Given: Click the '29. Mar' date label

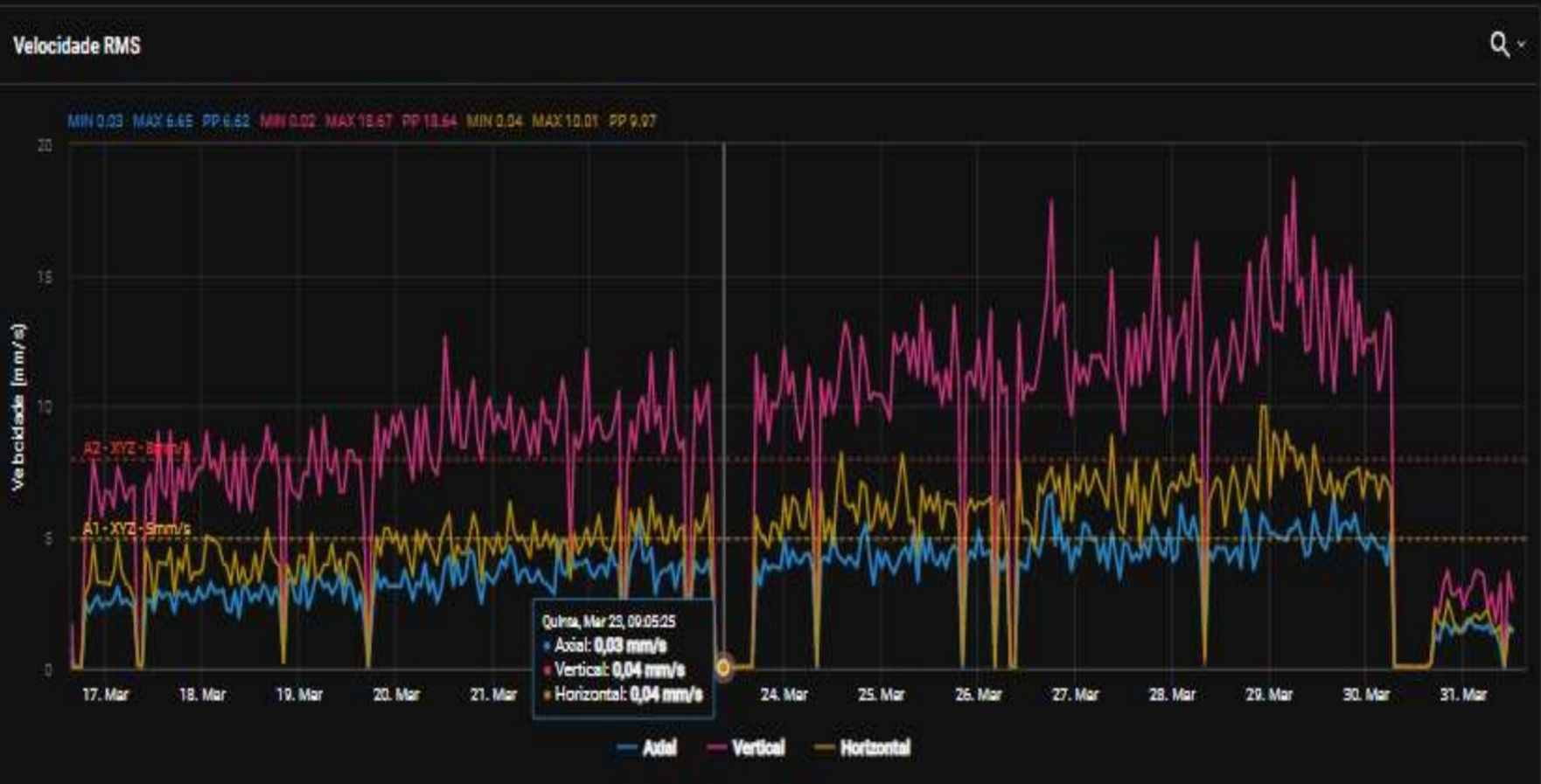Looking at the screenshot, I should point(1269,695).
